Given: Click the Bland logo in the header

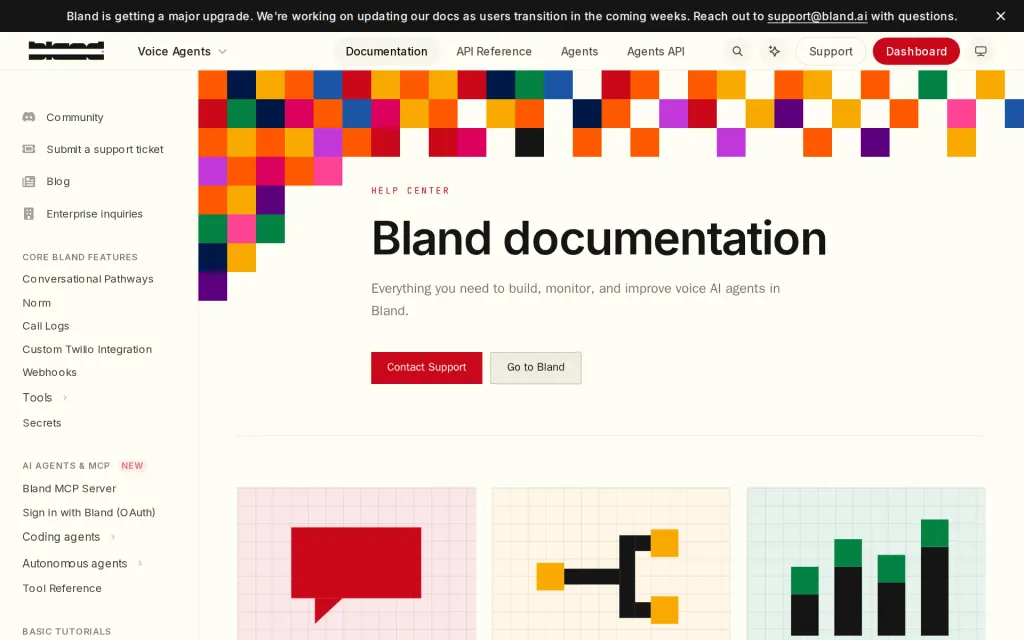Looking at the screenshot, I should pyautogui.click(x=66, y=51).
